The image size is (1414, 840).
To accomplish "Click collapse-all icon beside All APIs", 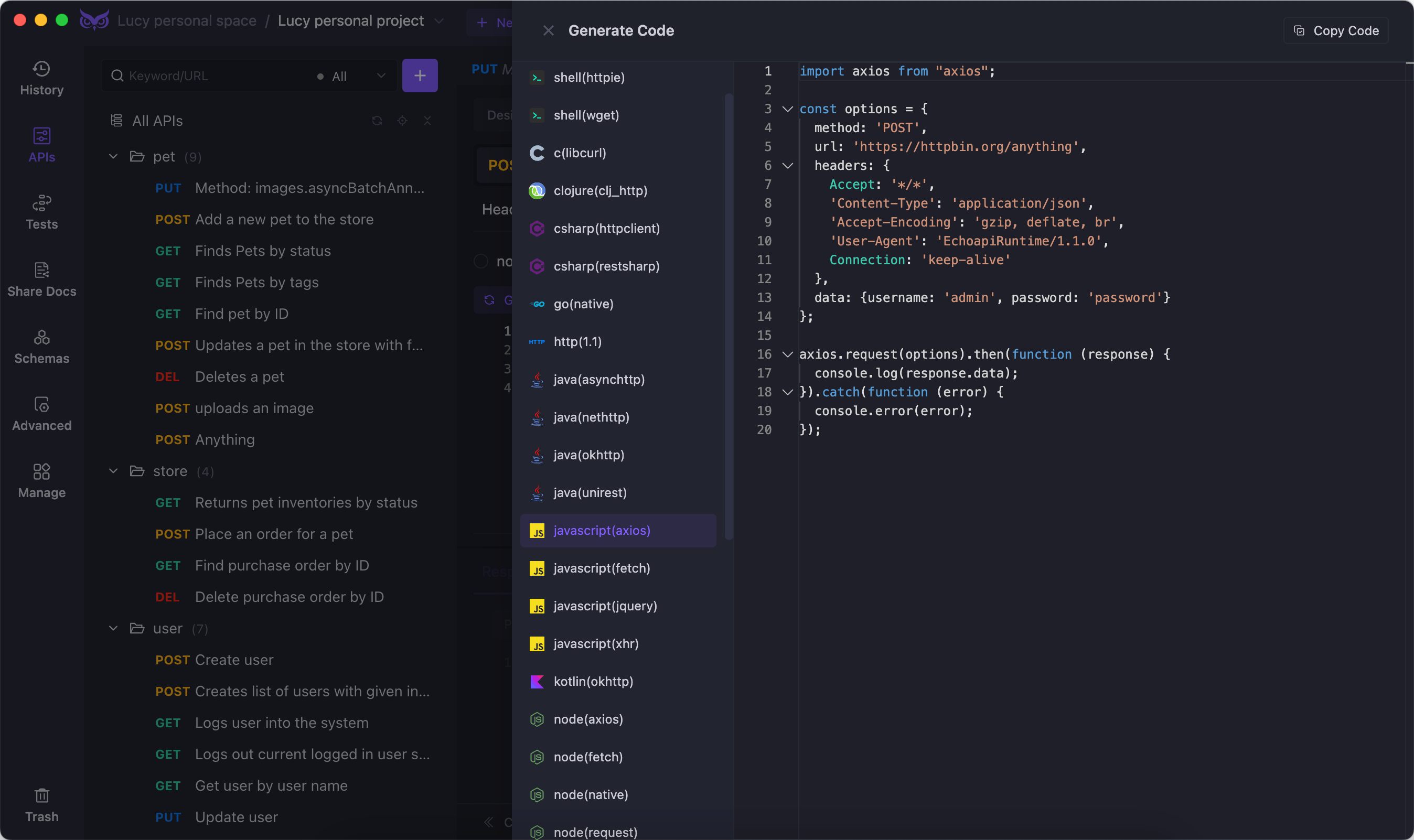I will [427, 121].
